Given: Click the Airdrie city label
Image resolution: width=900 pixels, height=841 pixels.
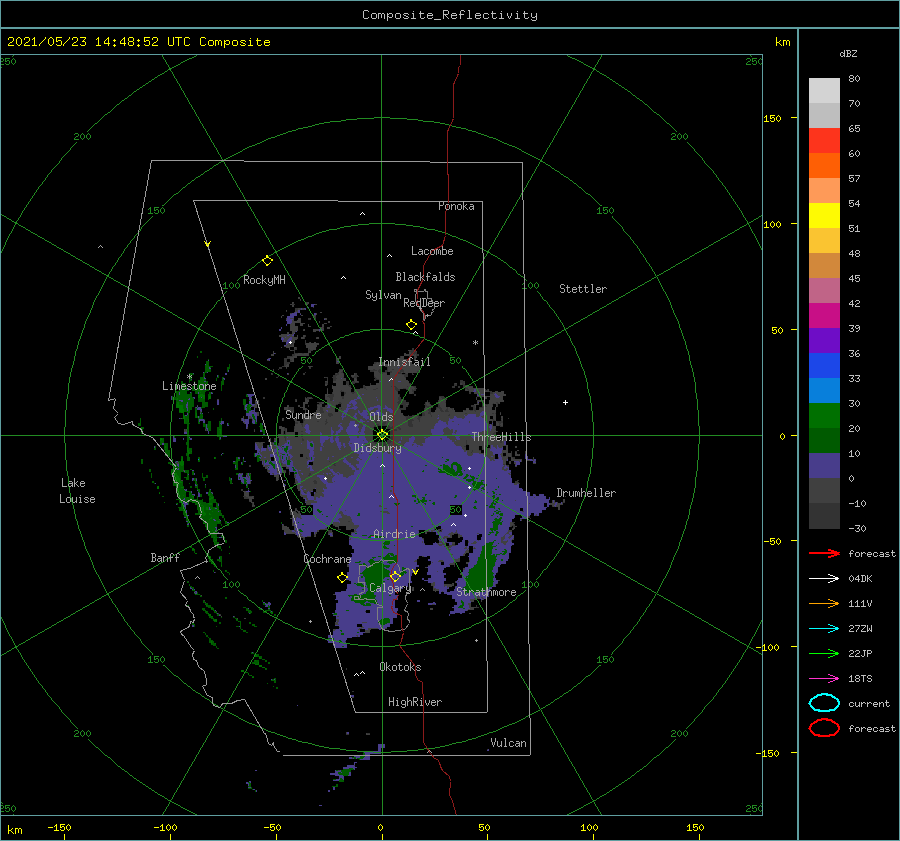Looking at the screenshot, I should click(394, 534).
